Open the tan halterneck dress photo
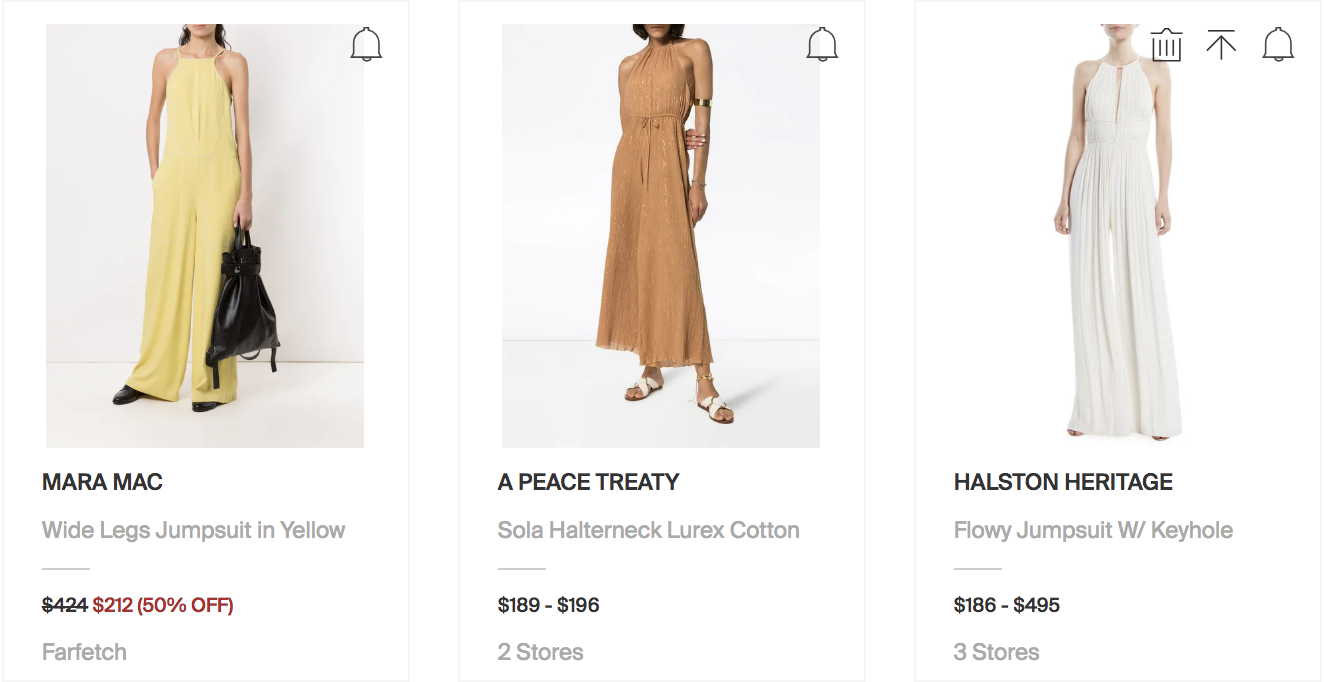The width and height of the screenshot is (1324, 682). coord(661,236)
